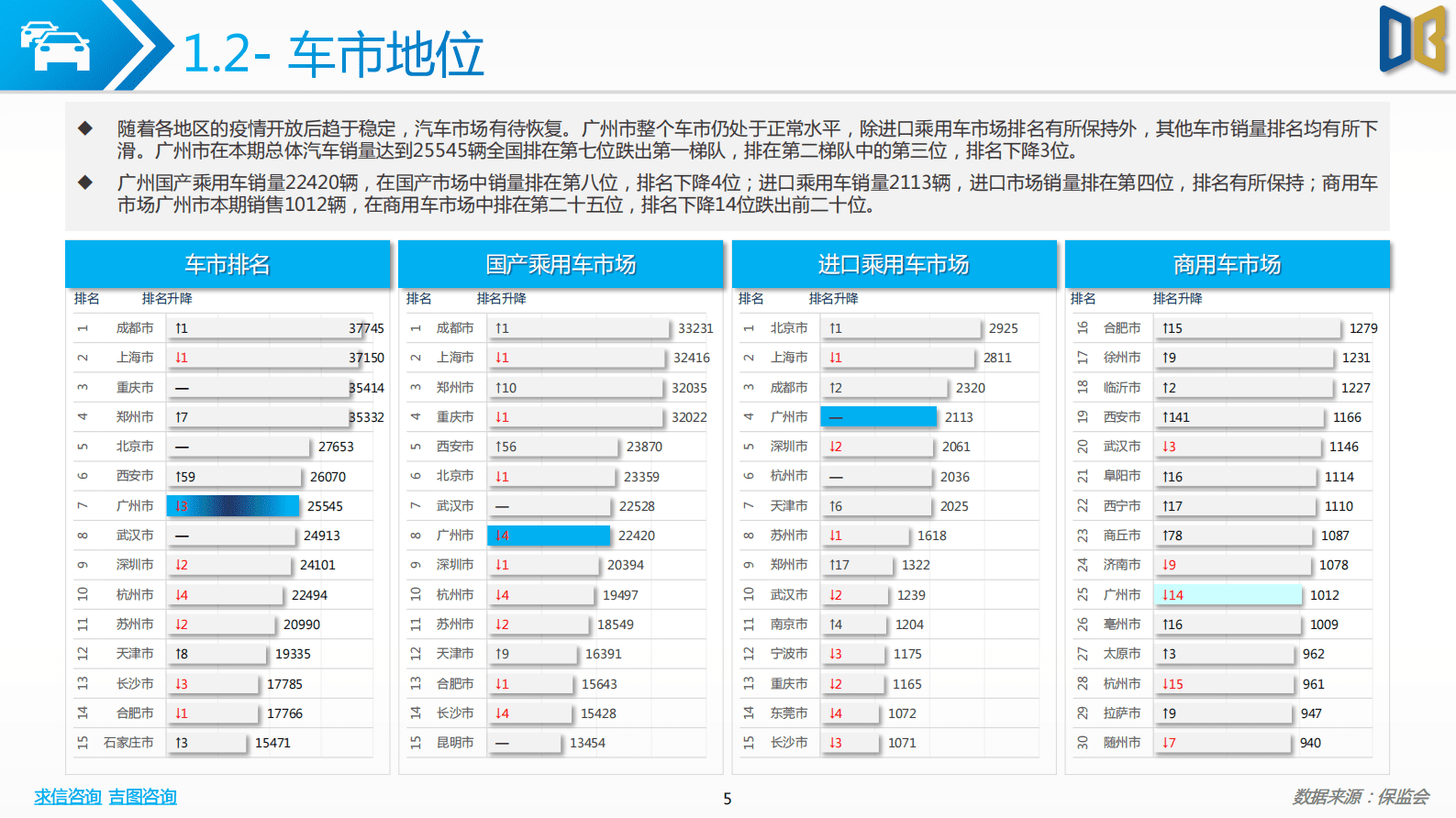Click the light cyan 广州市 bar in 商用车市场
This screenshot has width=1456, height=818.
(1228, 595)
